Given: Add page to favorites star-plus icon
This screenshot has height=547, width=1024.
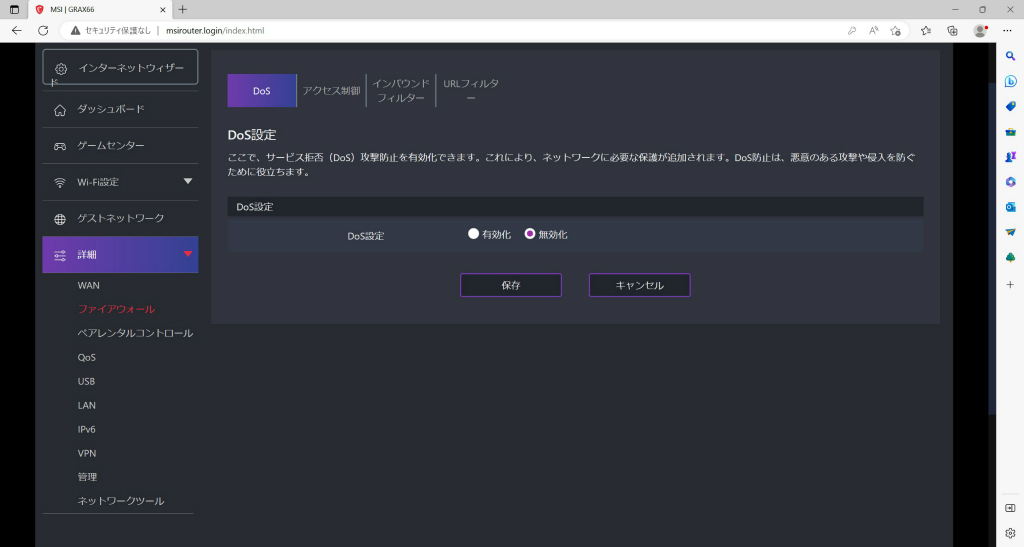Looking at the screenshot, I should (895, 31).
